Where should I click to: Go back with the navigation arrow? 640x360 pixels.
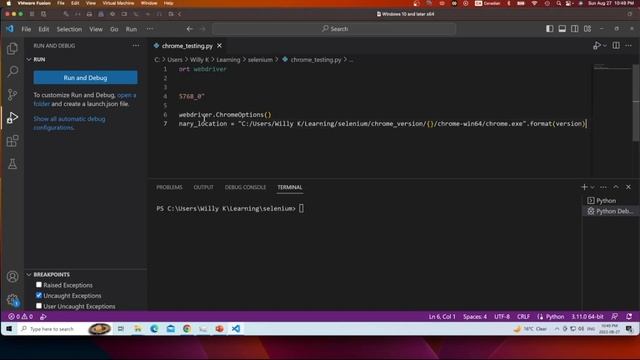[189, 29]
